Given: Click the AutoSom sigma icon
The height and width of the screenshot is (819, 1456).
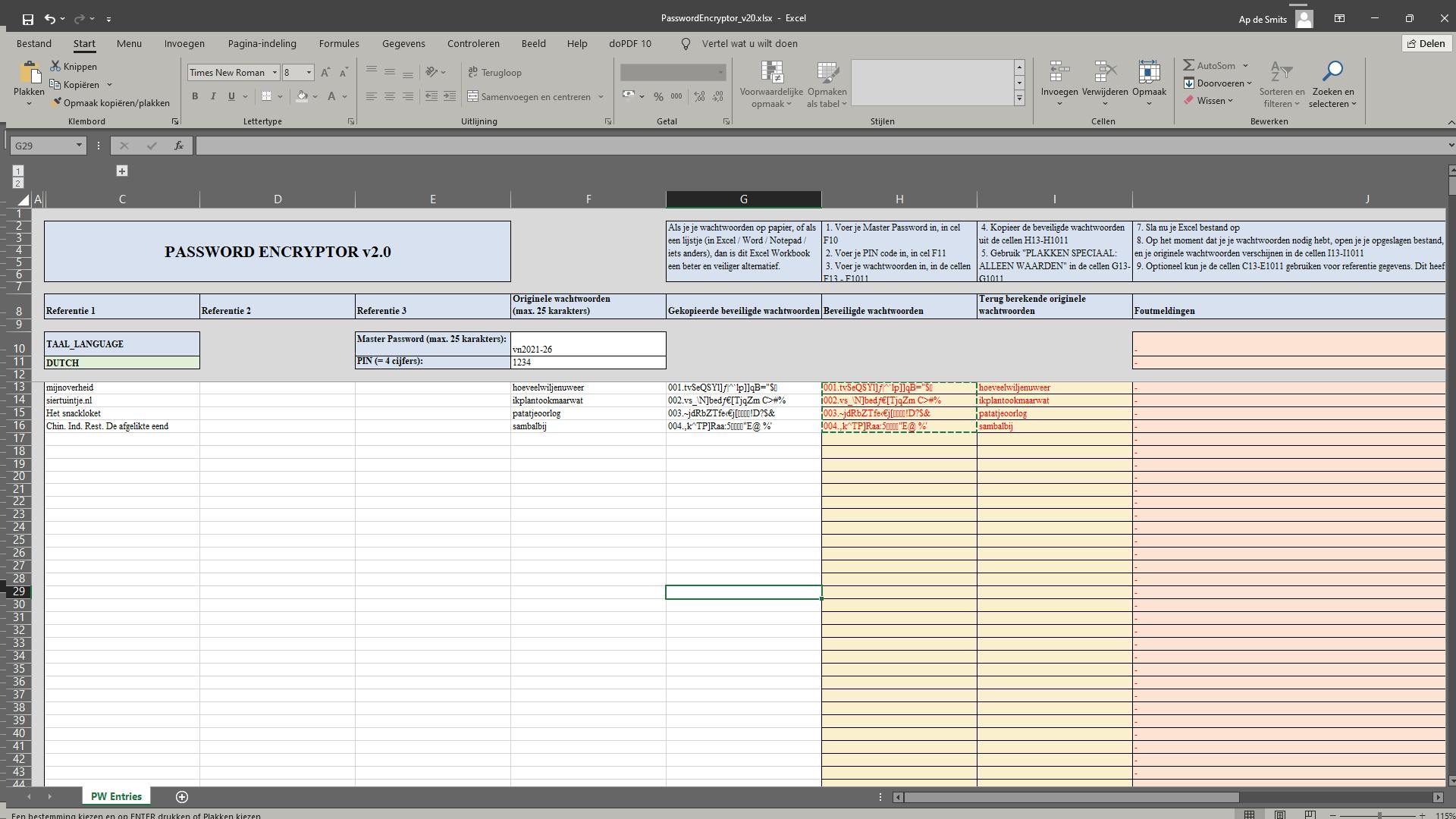Looking at the screenshot, I should pos(1189,66).
